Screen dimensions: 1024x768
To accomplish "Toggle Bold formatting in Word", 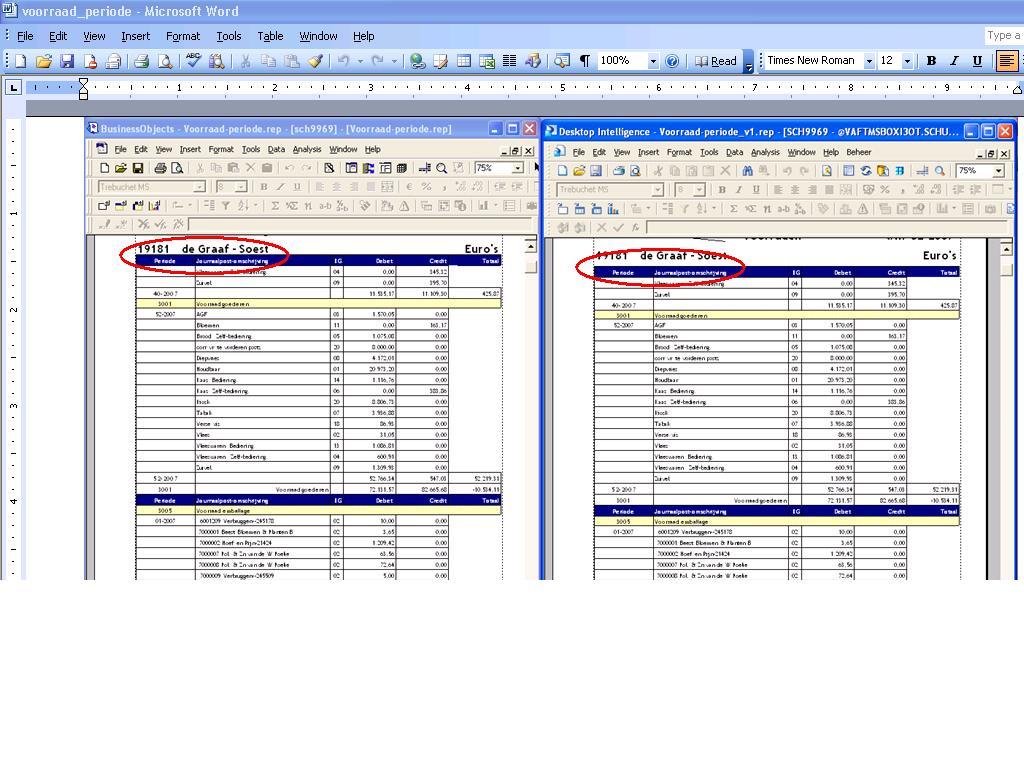I will coord(931,61).
